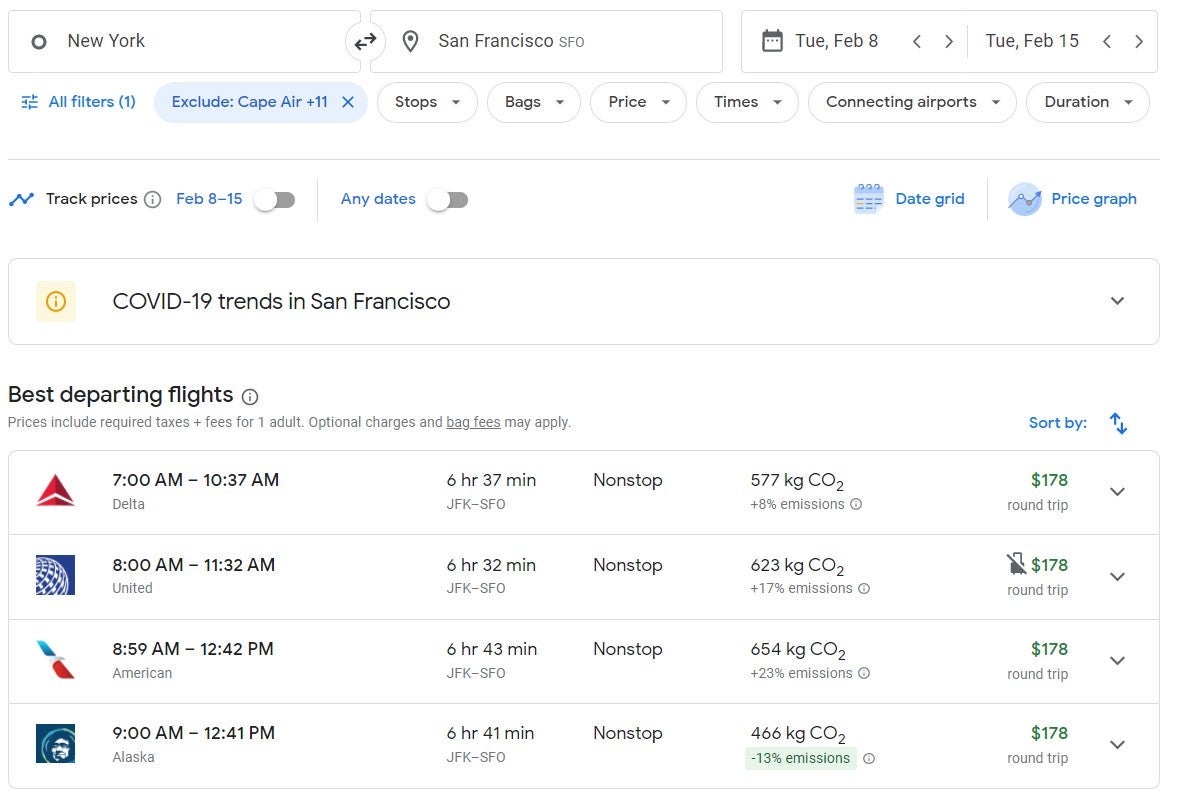
Task: Open the Price dropdown
Action: click(x=638, y=102)
